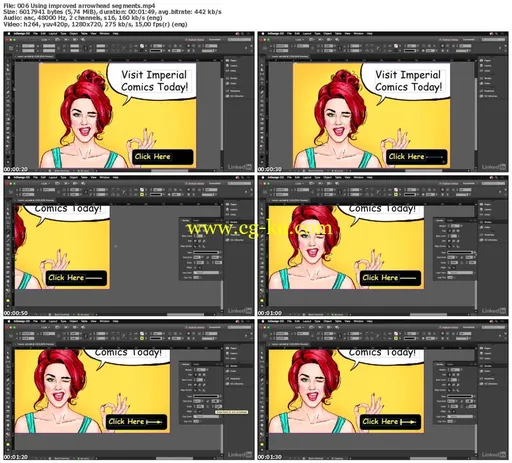Choose miter join in the 00:01:30 frame Stroke panel
Image resolution: width=512 pixels, height=463 pixels.
pyautogui.click(x=449, y=385)
